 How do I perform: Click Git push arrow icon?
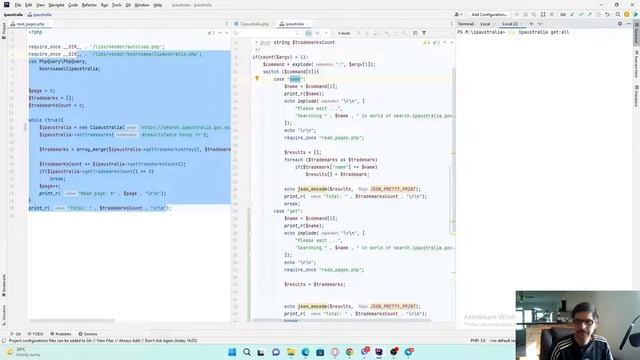click(x=590, y=15)
